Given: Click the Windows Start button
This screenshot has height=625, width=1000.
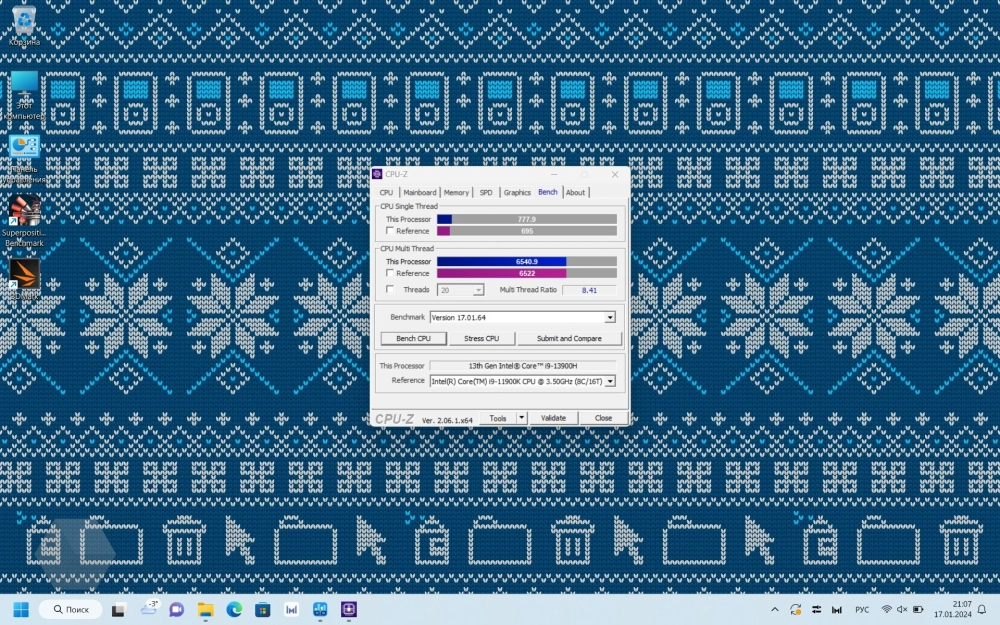Looking at the screenshot, I should click(20, 609).
